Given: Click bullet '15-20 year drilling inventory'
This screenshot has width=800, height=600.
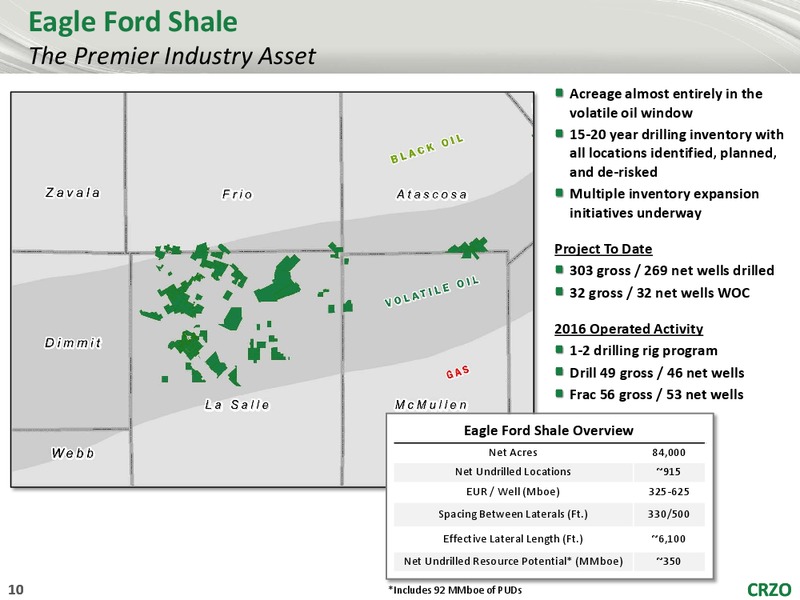Looking at the screenshot, I should tap(676, 153).
